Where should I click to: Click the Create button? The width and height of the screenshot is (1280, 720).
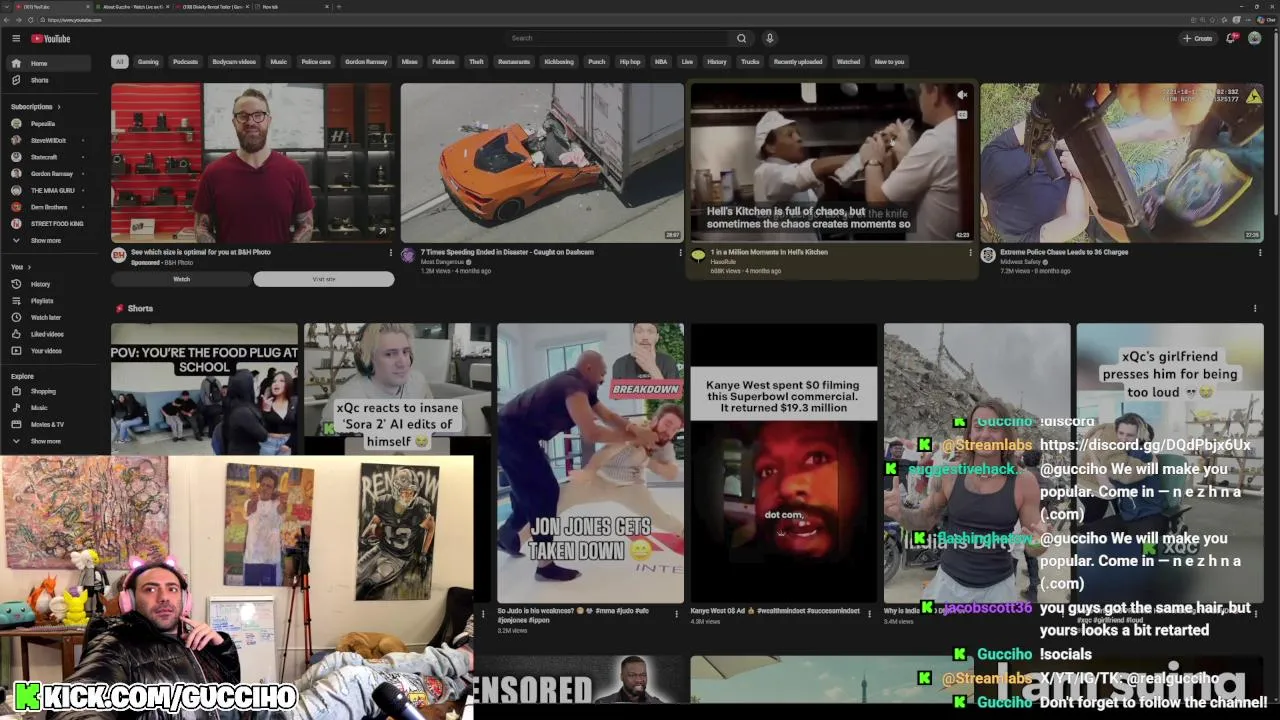(1197, 38)
